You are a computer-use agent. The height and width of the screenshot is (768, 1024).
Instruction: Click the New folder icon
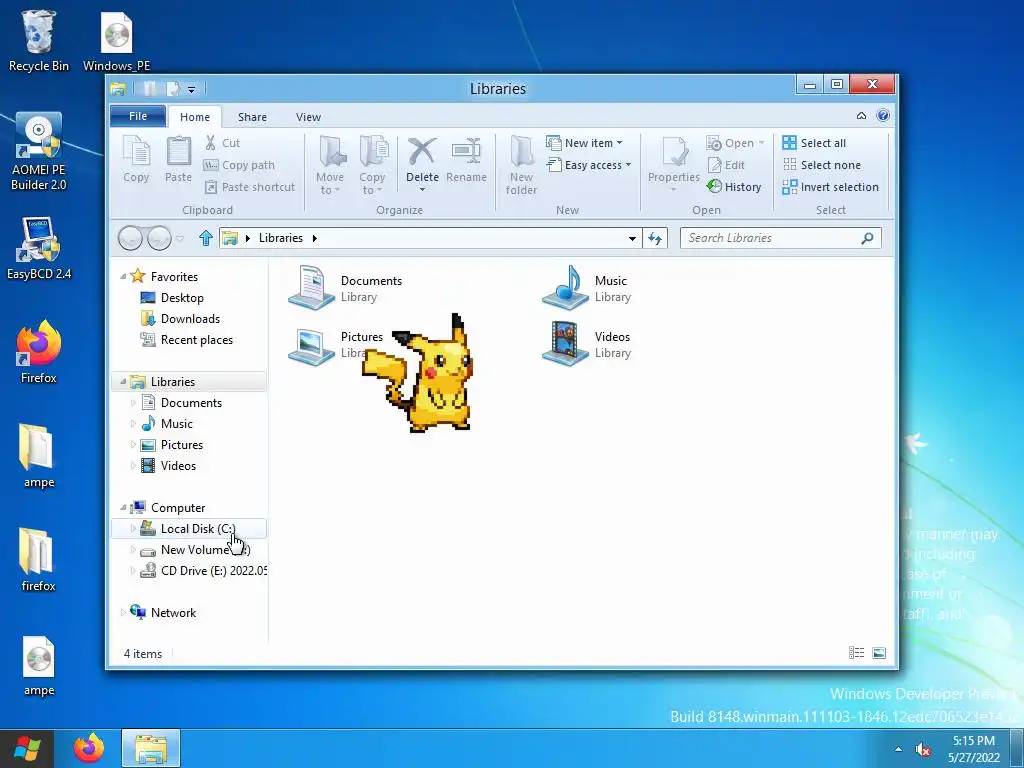pos(521,165)
